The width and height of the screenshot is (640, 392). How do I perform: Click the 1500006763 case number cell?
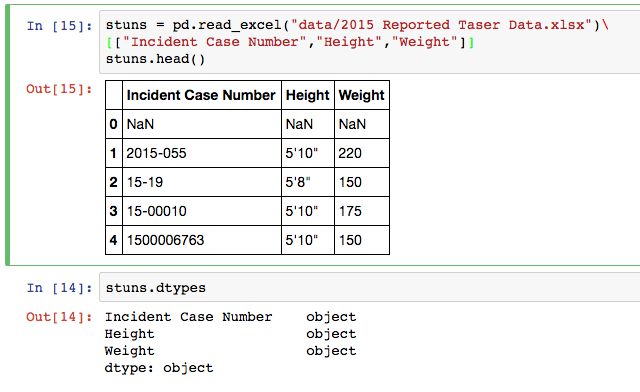(202, 240)
